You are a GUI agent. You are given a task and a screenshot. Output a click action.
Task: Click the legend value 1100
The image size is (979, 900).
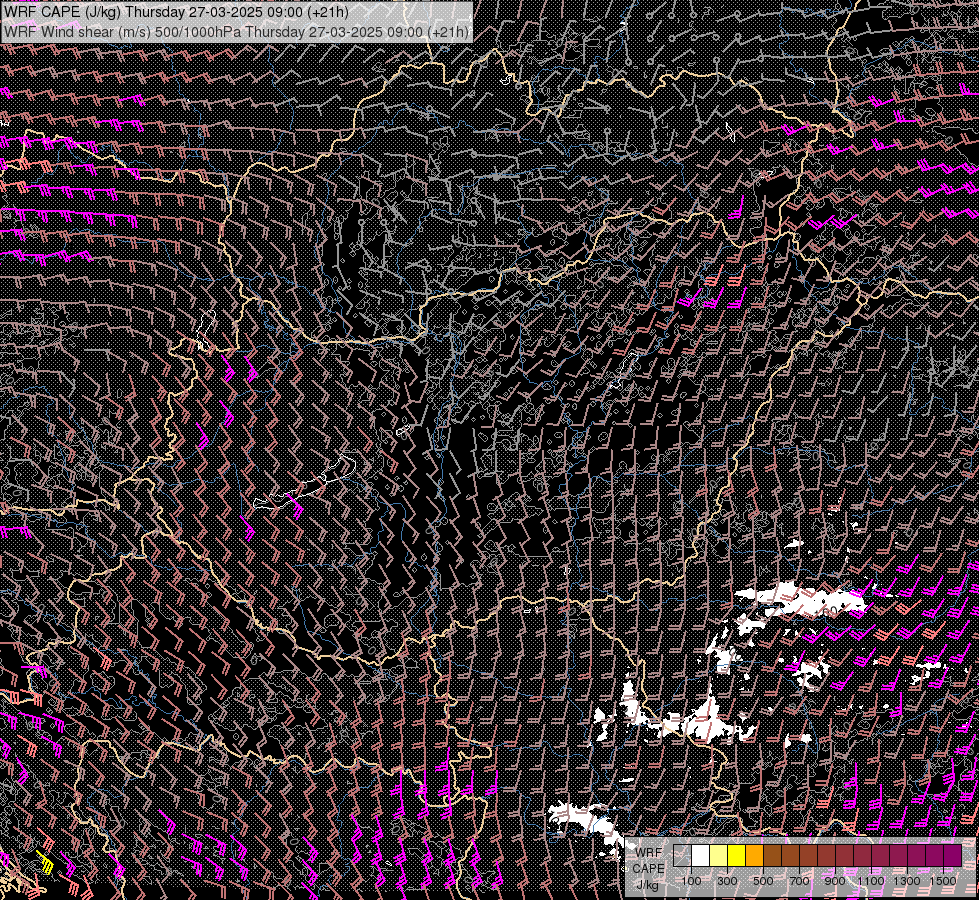(x=871, y=881)
